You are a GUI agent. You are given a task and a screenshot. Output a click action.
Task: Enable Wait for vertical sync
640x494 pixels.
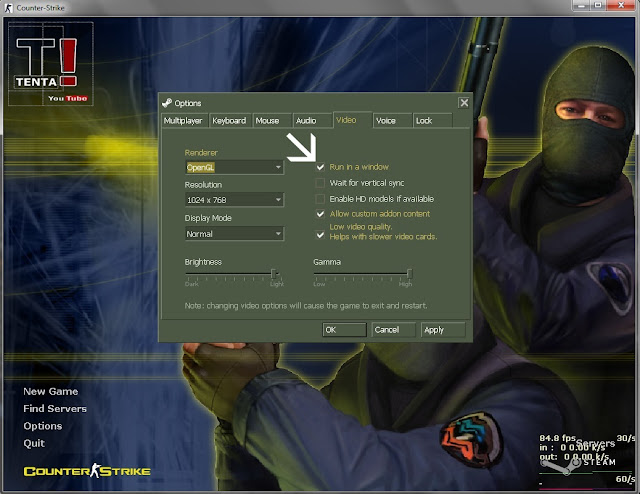coord(320,183)
